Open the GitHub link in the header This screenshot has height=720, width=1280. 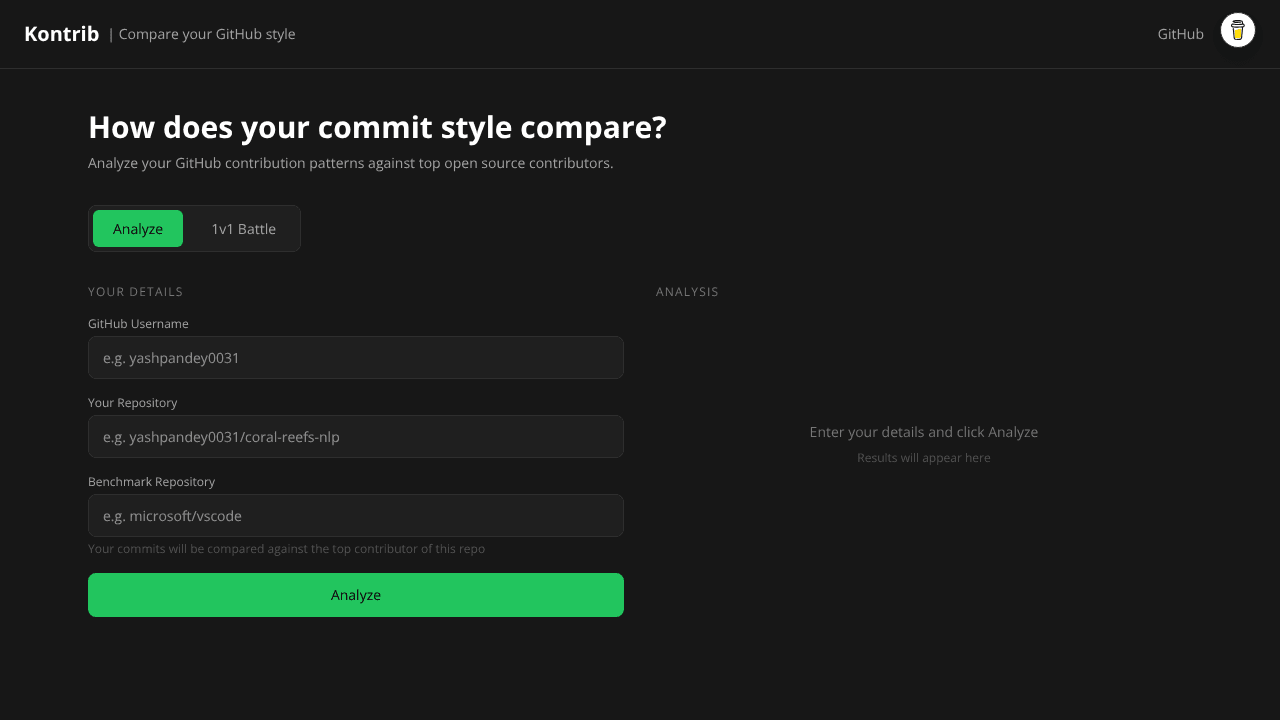[x=1180, y=34]
